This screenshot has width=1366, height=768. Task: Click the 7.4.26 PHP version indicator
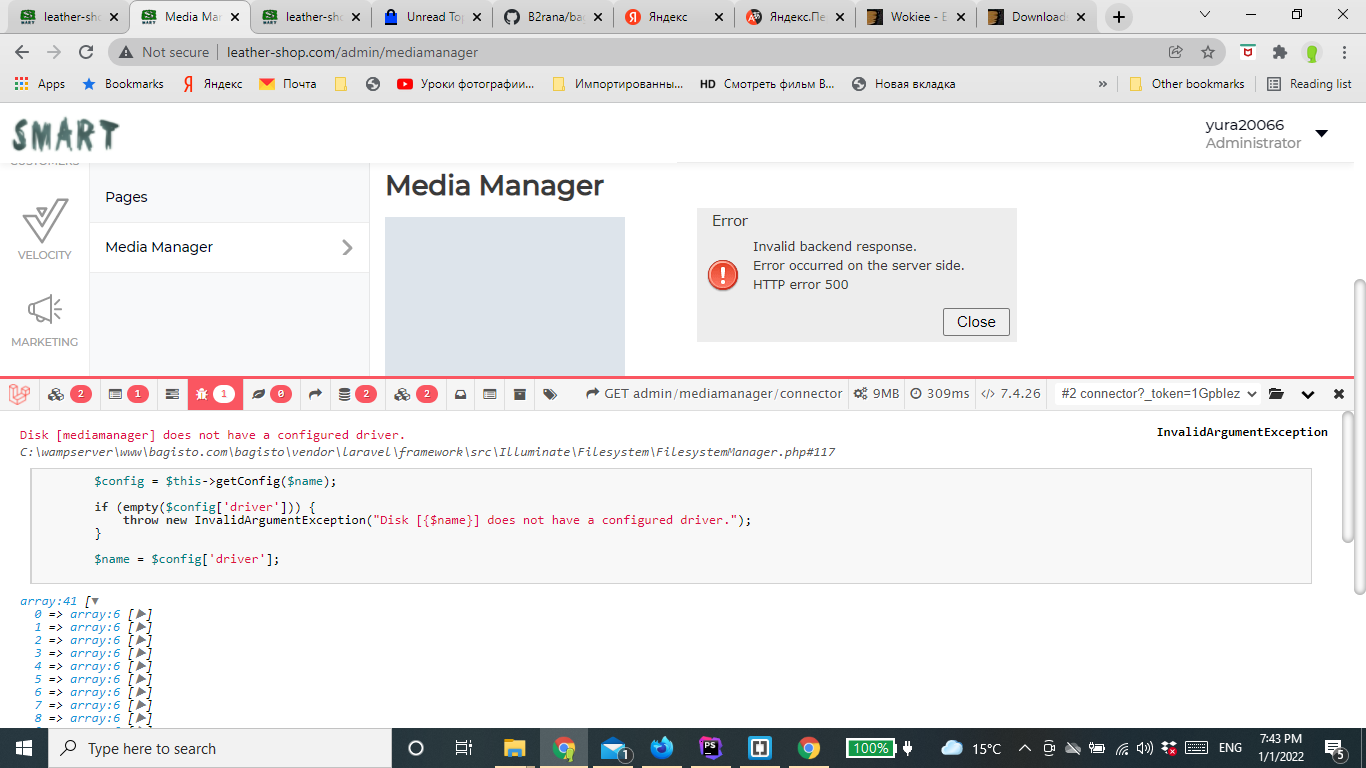pos(1011,394)
